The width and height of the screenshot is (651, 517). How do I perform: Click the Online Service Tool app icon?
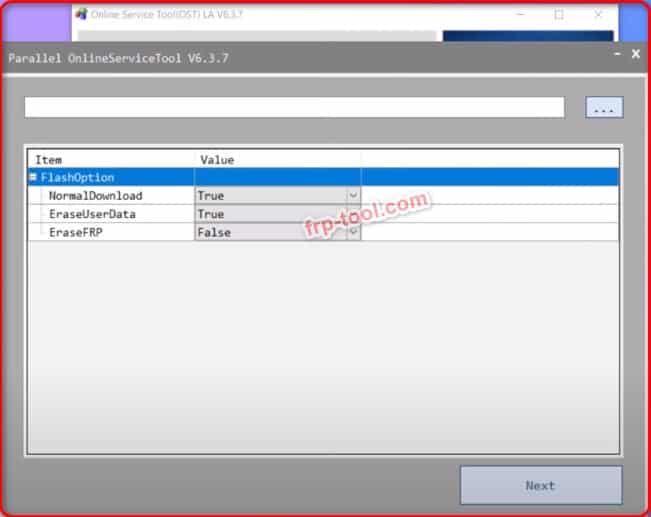[81, 14]
